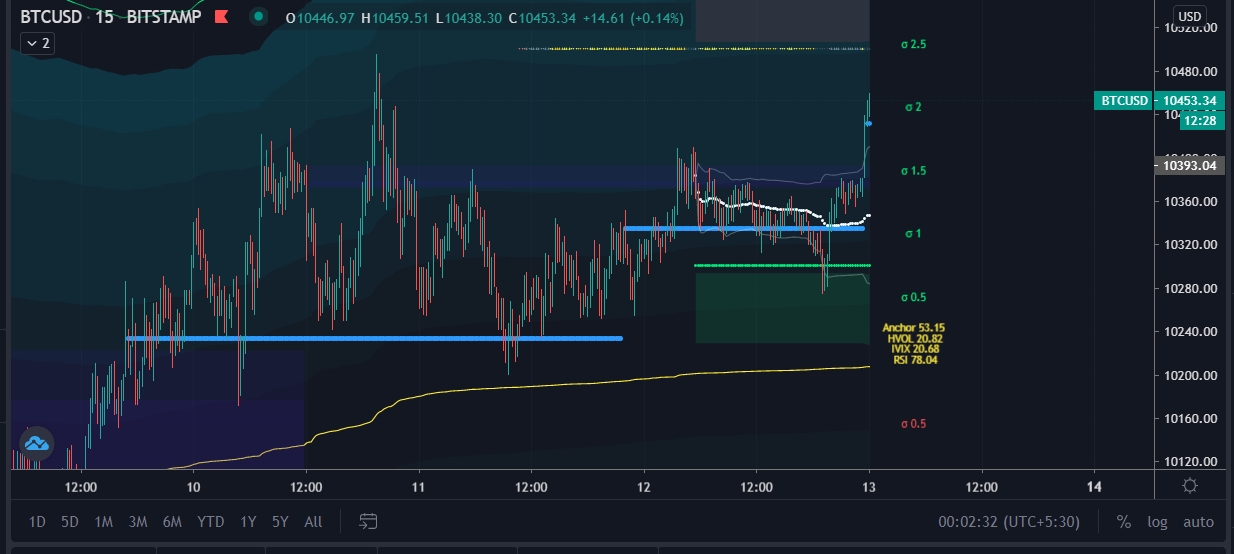
Task: Click the open value O10446.97
Action: (x=320, y=18)
